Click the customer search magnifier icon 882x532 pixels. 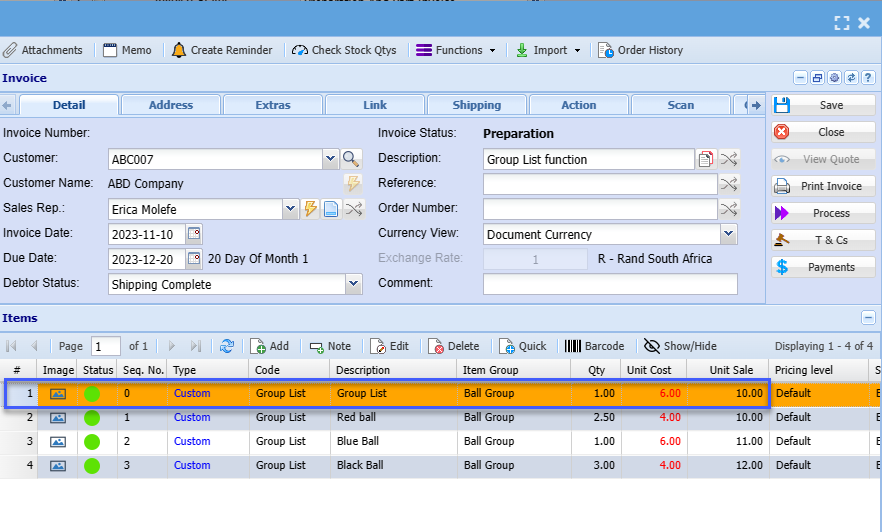coord(350,158)
